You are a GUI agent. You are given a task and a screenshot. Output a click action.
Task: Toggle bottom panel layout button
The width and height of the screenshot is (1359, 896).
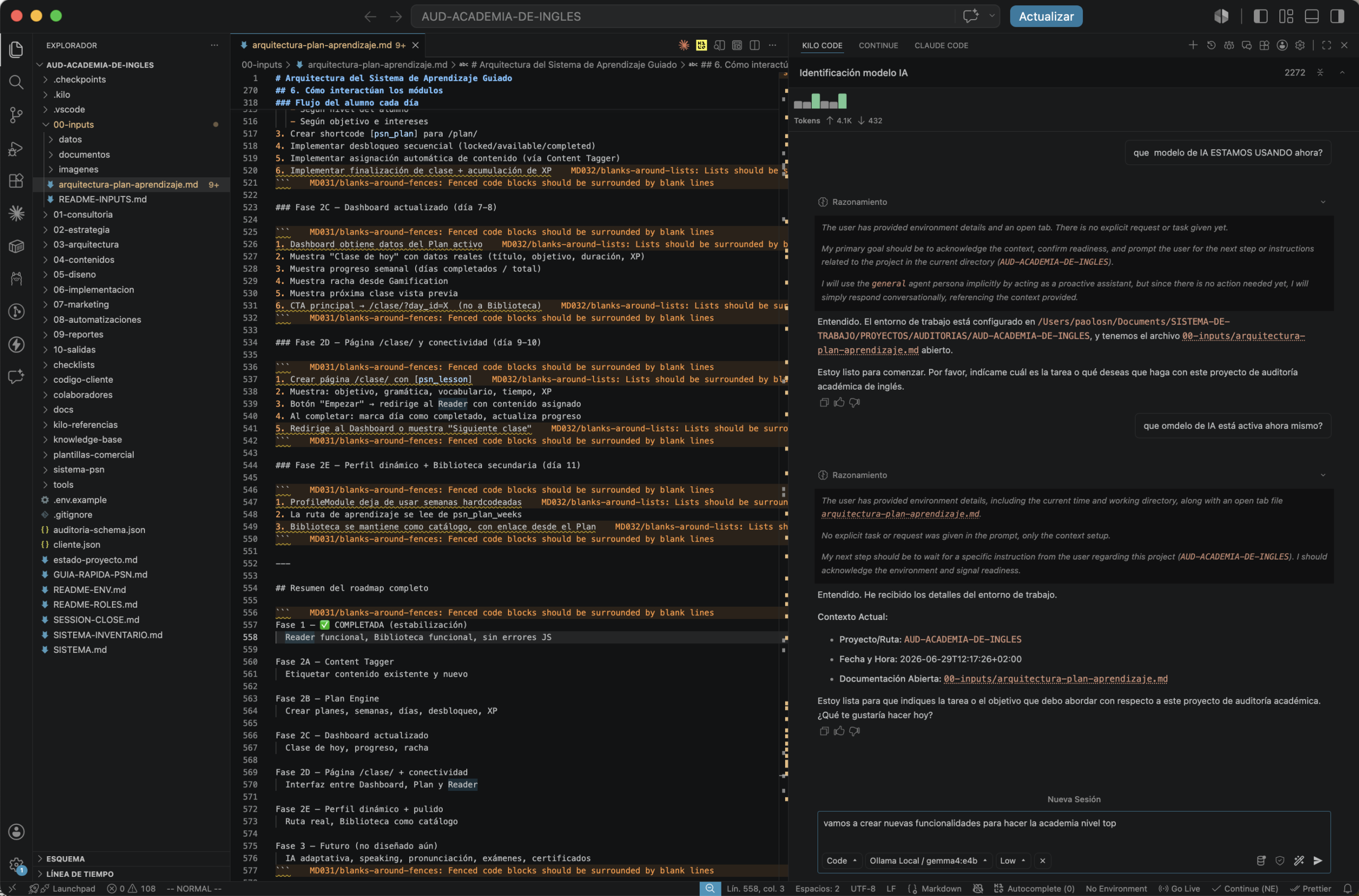point(1312,16)
